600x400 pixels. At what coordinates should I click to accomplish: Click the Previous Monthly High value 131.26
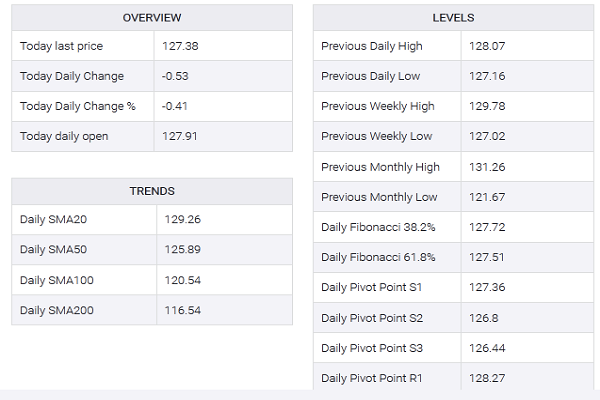[487, 166]
